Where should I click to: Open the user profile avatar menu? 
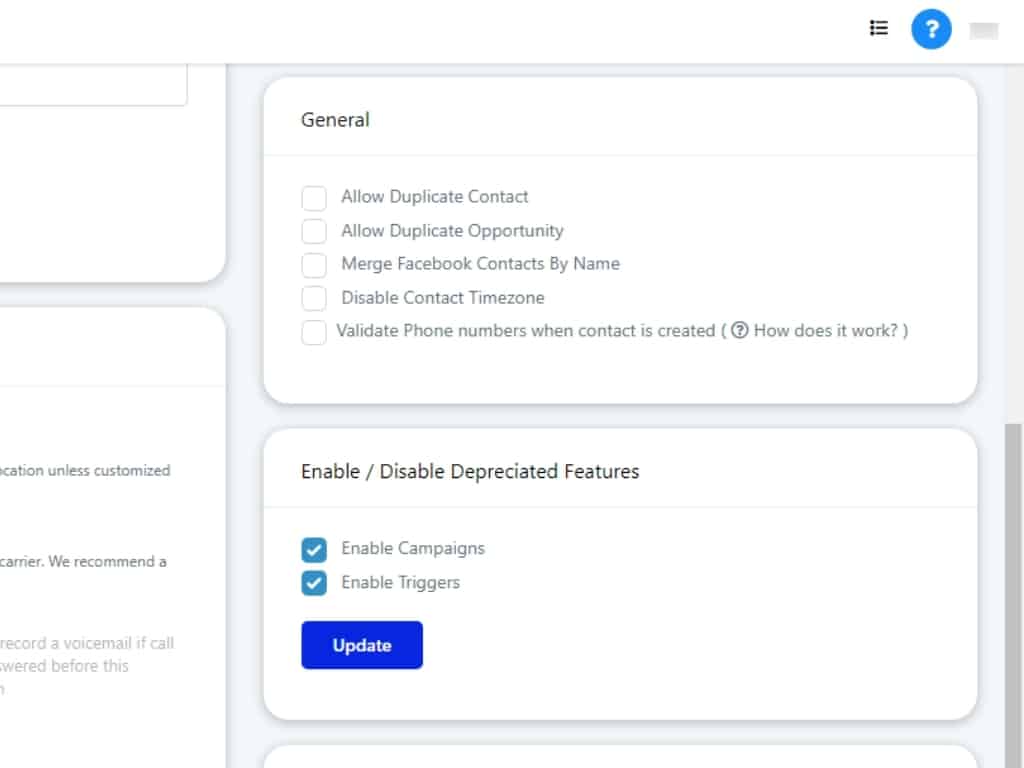(984, 31)
